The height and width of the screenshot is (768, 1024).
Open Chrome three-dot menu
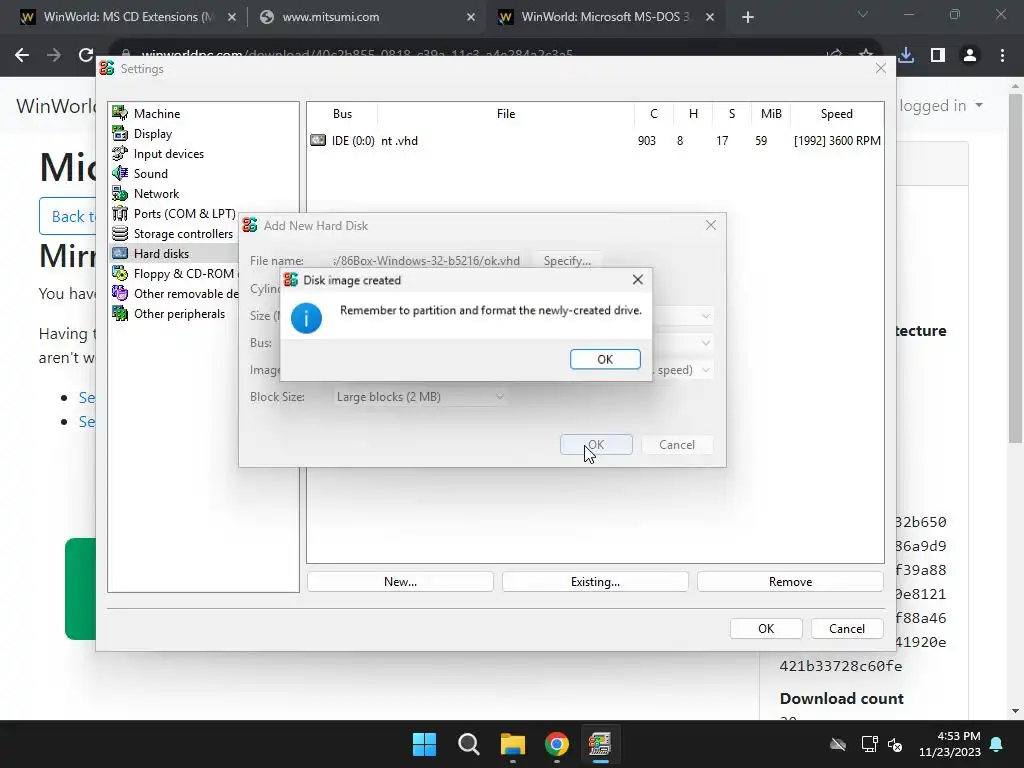[1002, 56]
